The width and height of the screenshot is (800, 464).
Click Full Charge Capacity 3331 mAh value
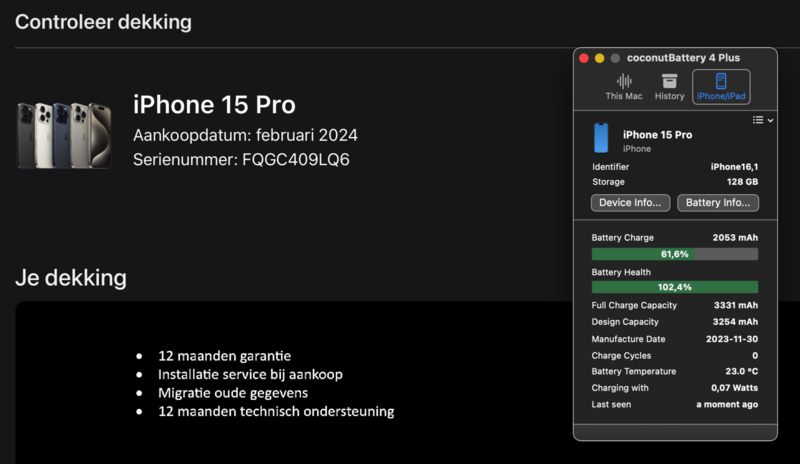click(736, 305)
